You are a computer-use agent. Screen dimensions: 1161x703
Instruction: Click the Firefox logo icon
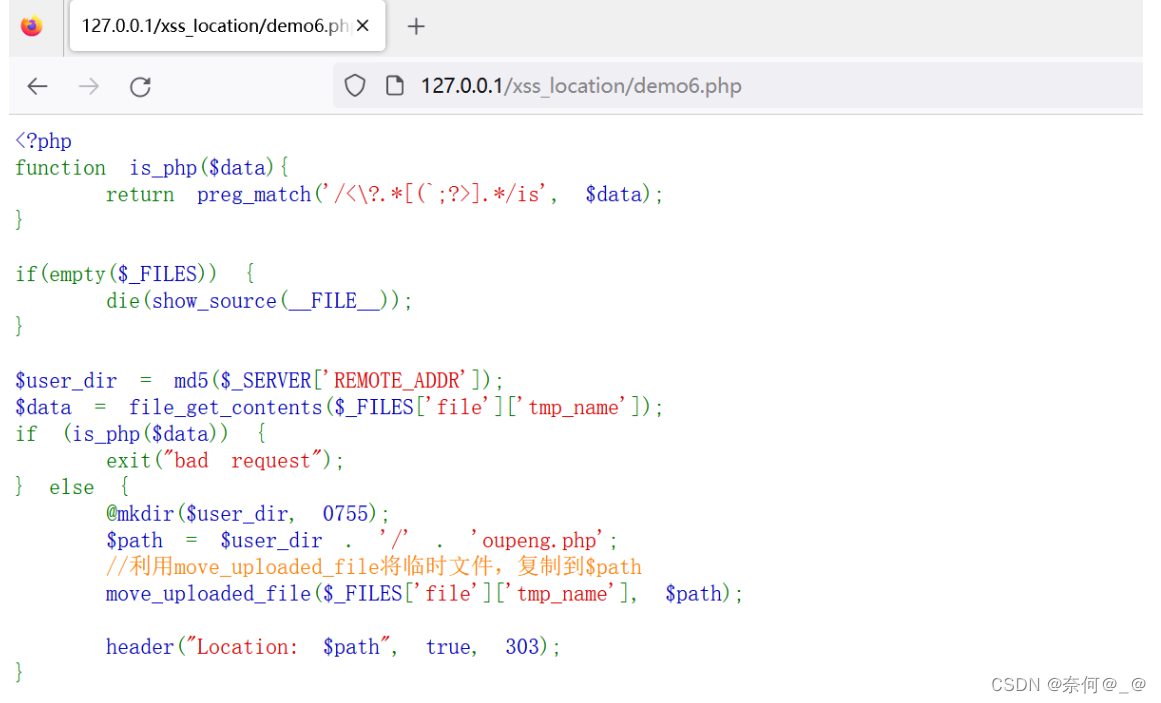[x=31, y=26]
